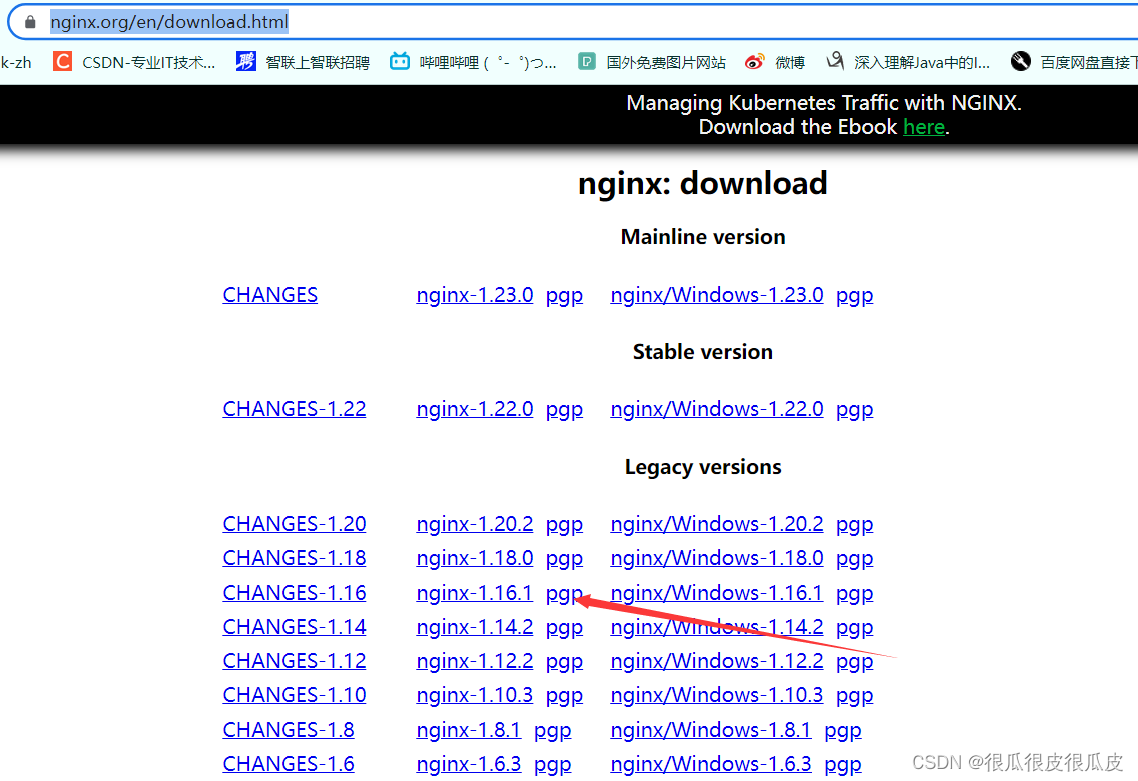
Task: Open the CHANGES-1.6 changelog
Action: pyautogui.click(x=288, y=763)
